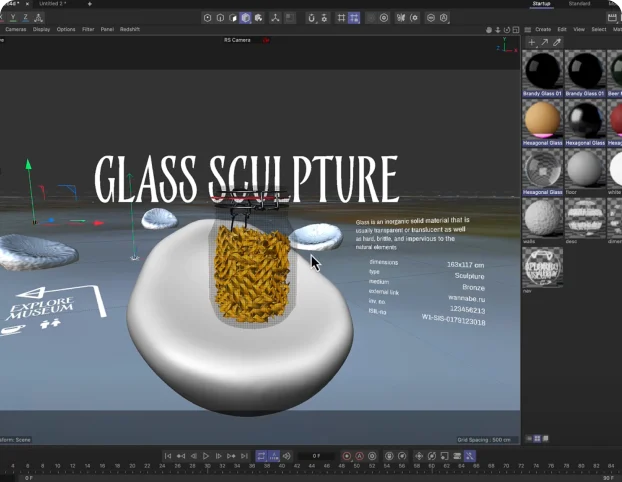Click the material eyedropper icon
The height and width of the screenshot is (482, 622).
(x=557, y=42)
